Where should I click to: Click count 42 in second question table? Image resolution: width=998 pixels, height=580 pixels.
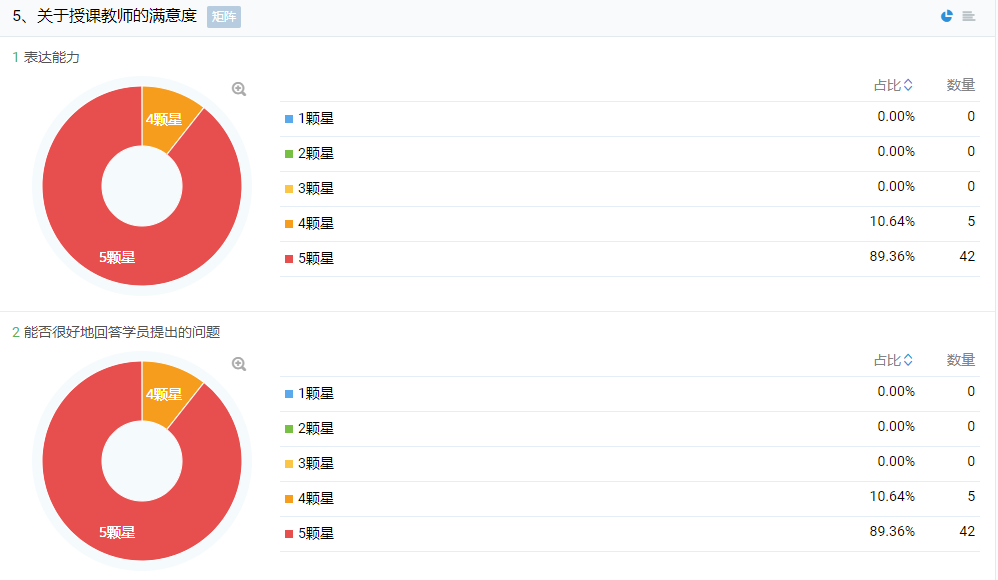(x=967, y=532)
